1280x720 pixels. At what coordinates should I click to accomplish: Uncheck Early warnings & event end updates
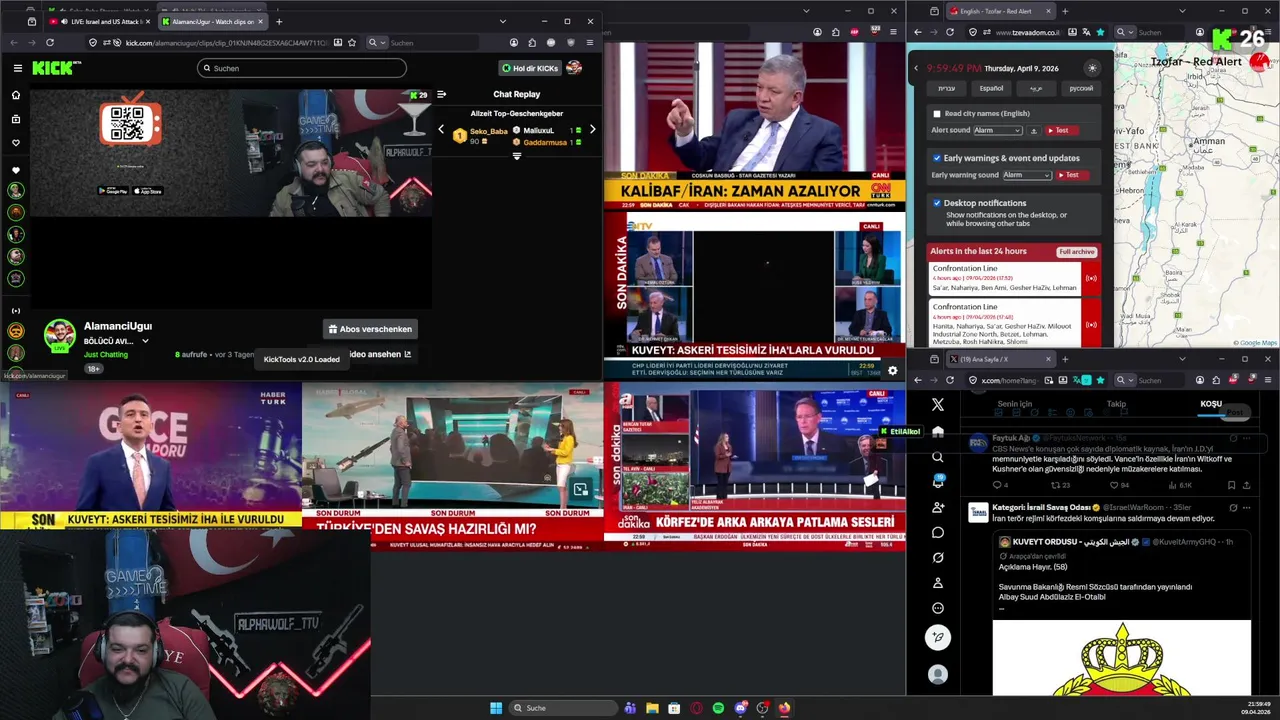pos(937,158)
